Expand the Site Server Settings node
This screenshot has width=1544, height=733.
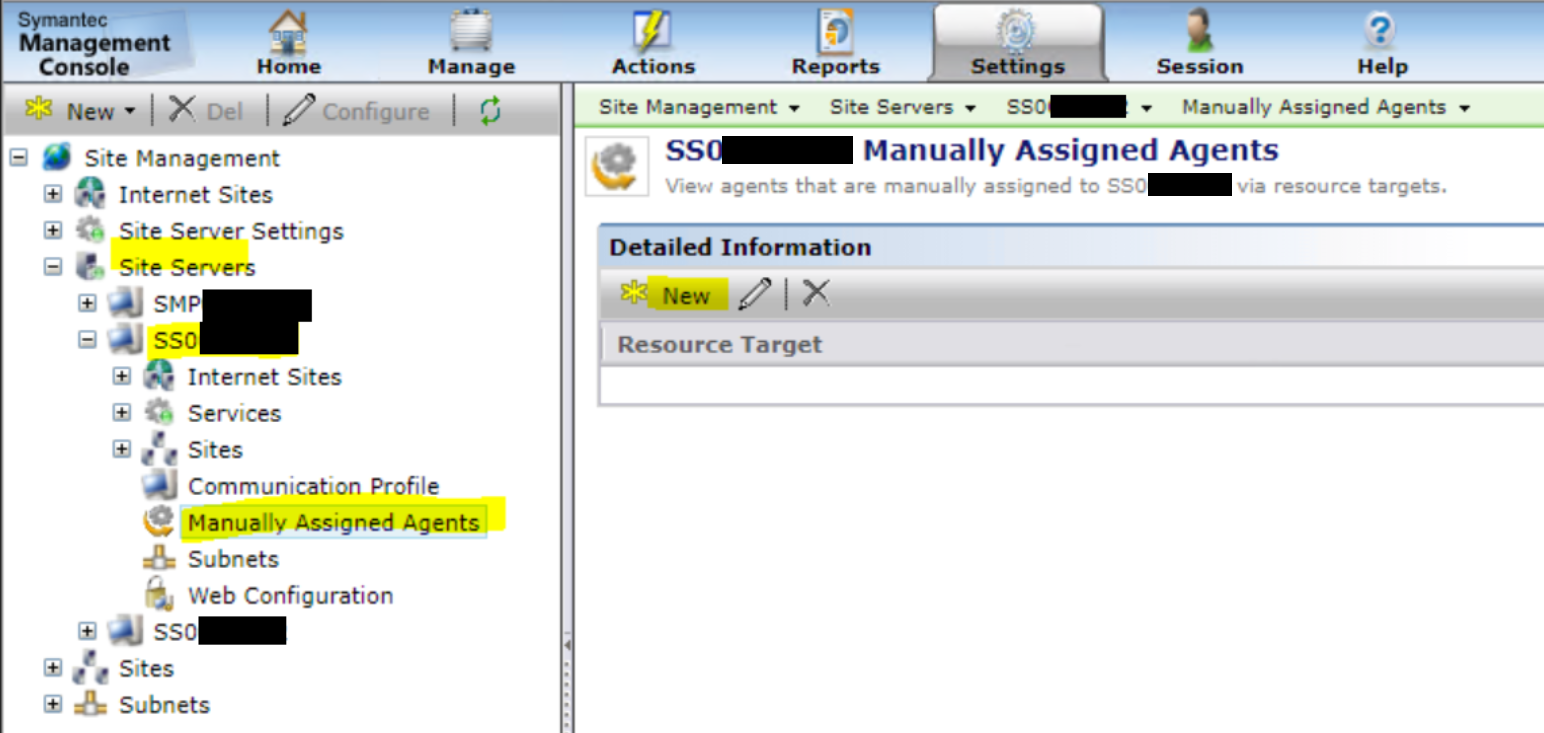(53, 231)
